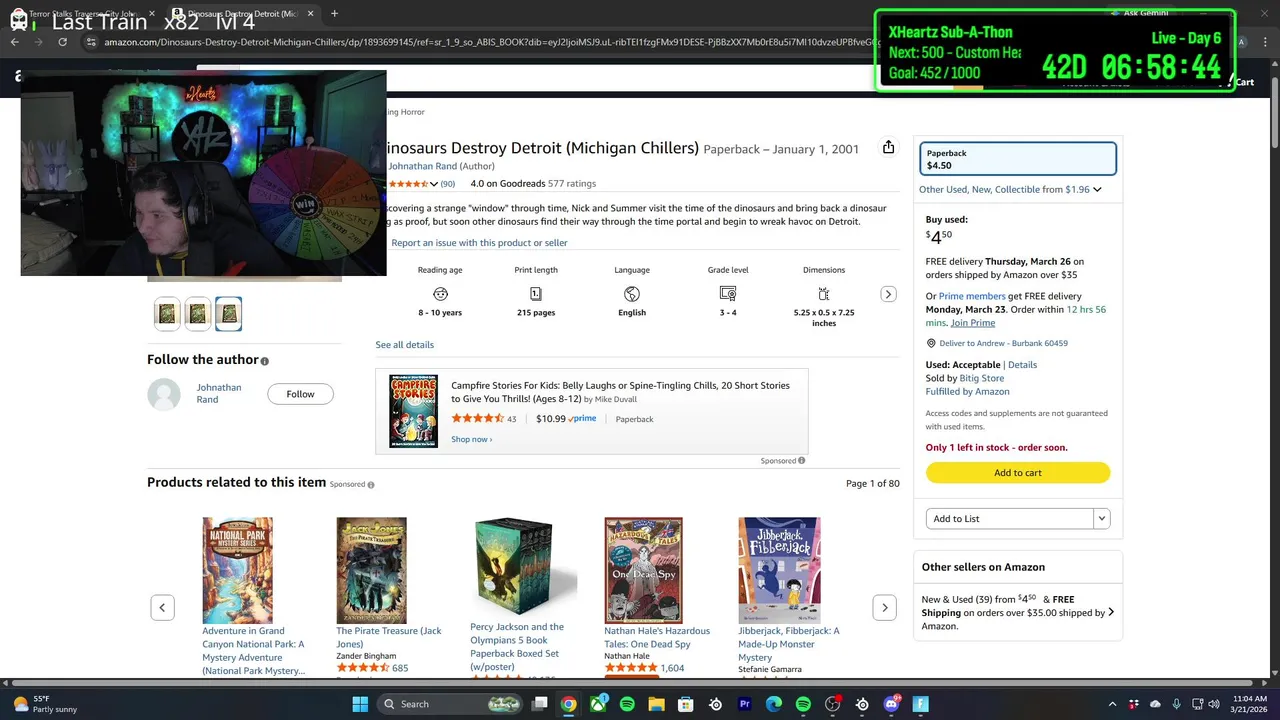Open Adobe Premiere Pro from taskbar

(x=744, y=704)
